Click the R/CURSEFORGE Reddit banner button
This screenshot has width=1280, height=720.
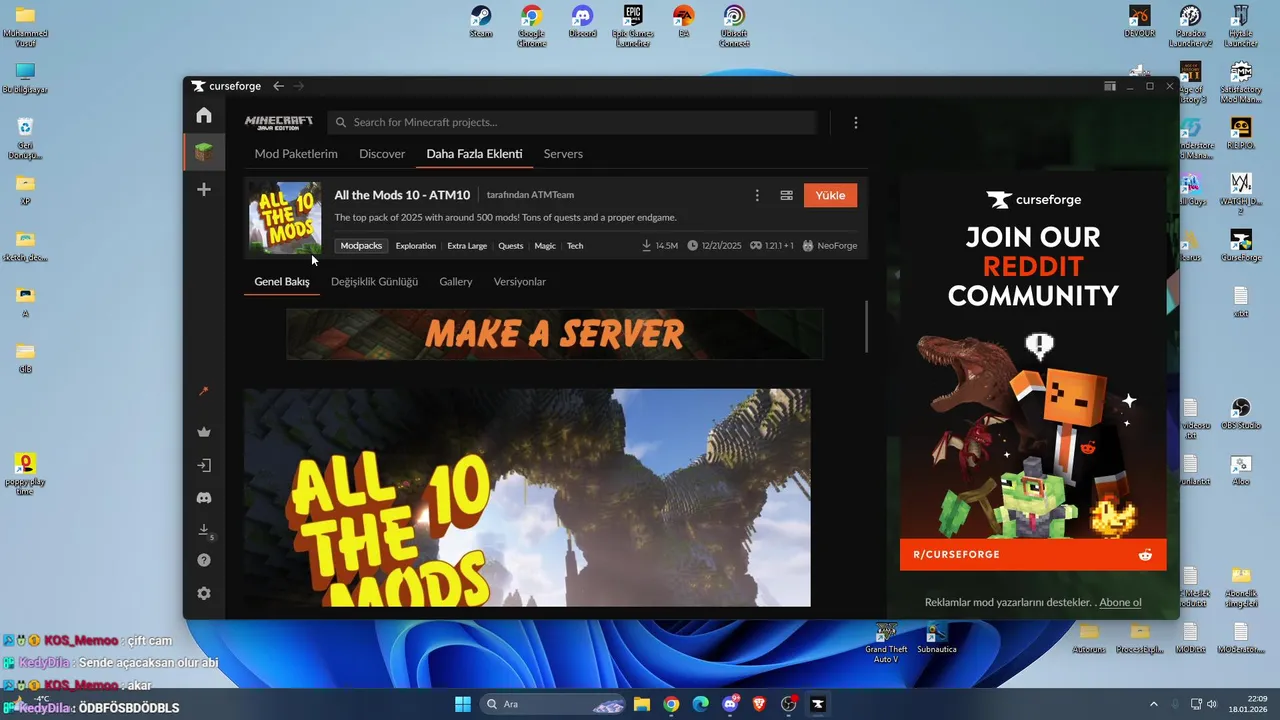coord(1033,554)
